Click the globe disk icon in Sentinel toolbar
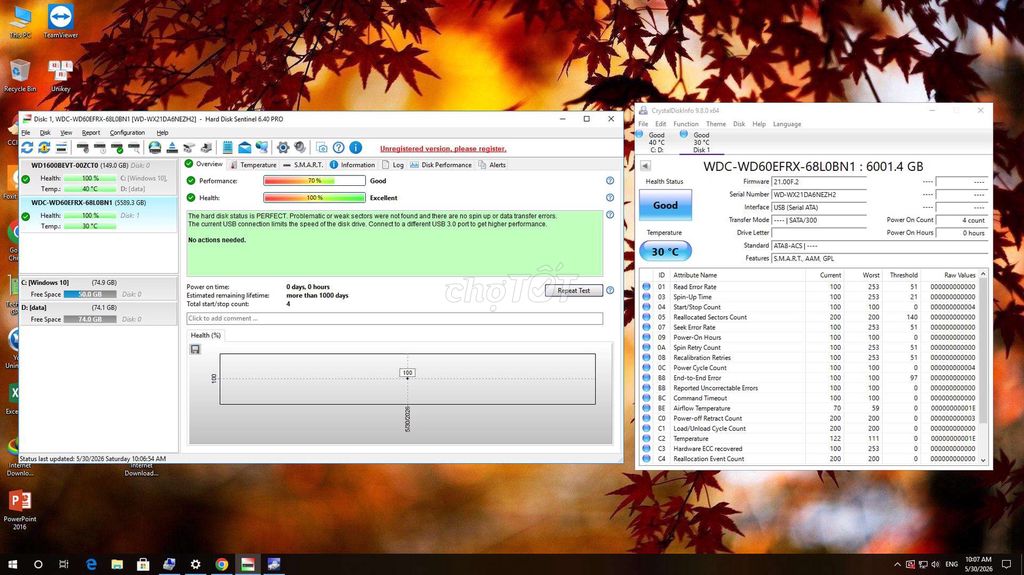The image size is (1024, 575). (x=155, y=148)
